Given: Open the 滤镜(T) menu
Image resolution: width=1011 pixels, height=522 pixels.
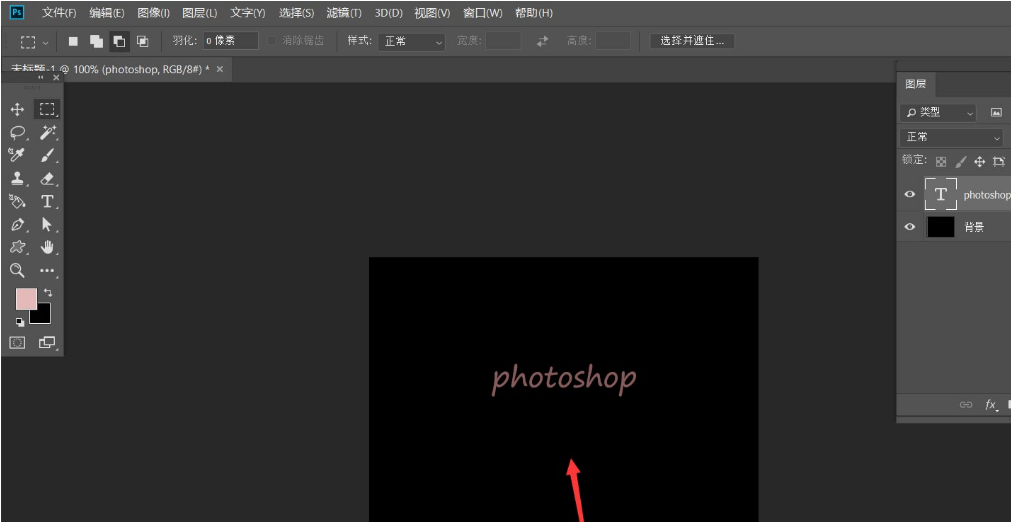Looking at the screenshot, I should click(344, 13).
